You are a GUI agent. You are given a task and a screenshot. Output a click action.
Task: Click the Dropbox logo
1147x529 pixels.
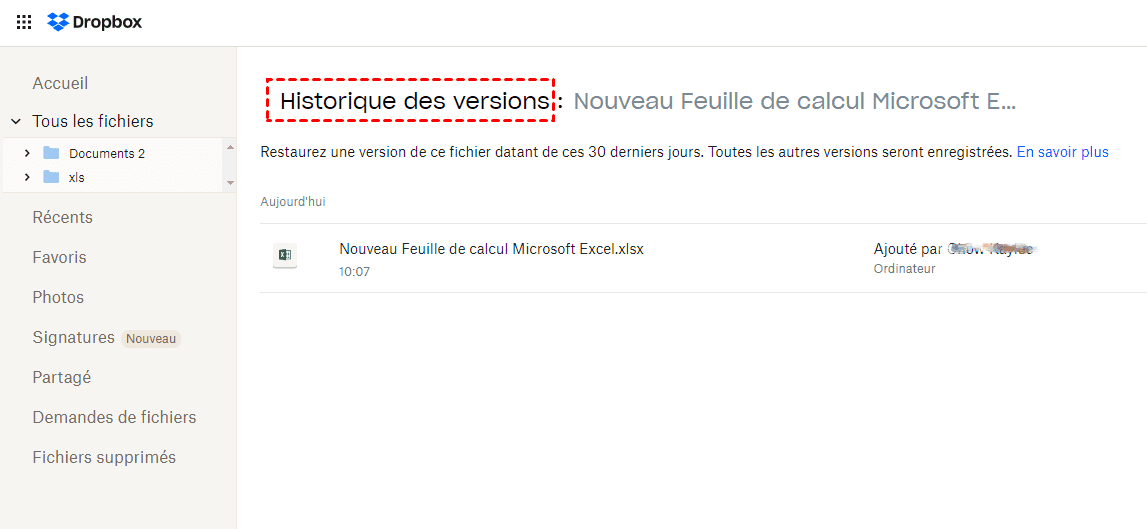[x=95, y=22]
